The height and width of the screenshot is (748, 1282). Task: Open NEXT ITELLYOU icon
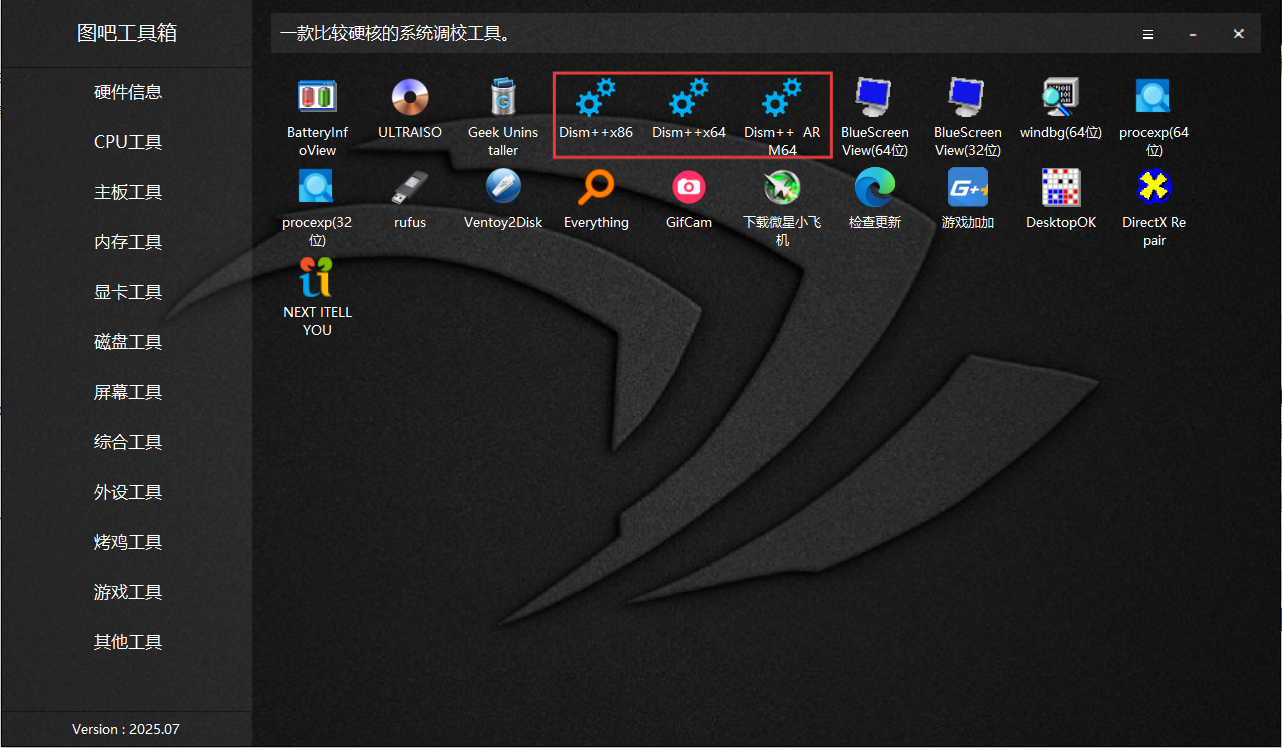pos(317,277)
